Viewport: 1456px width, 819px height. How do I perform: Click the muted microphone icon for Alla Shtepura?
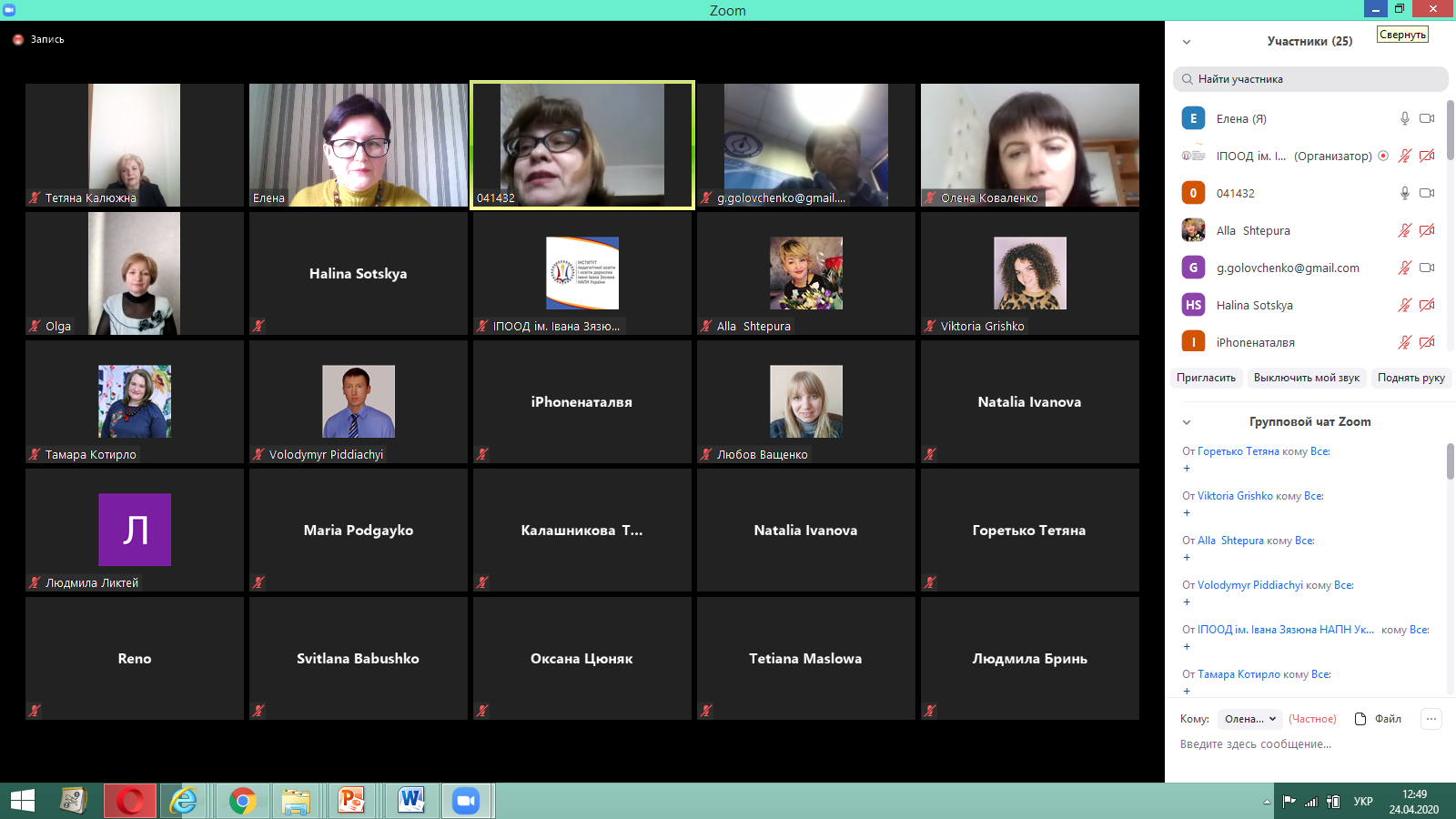pos(1404,230)
